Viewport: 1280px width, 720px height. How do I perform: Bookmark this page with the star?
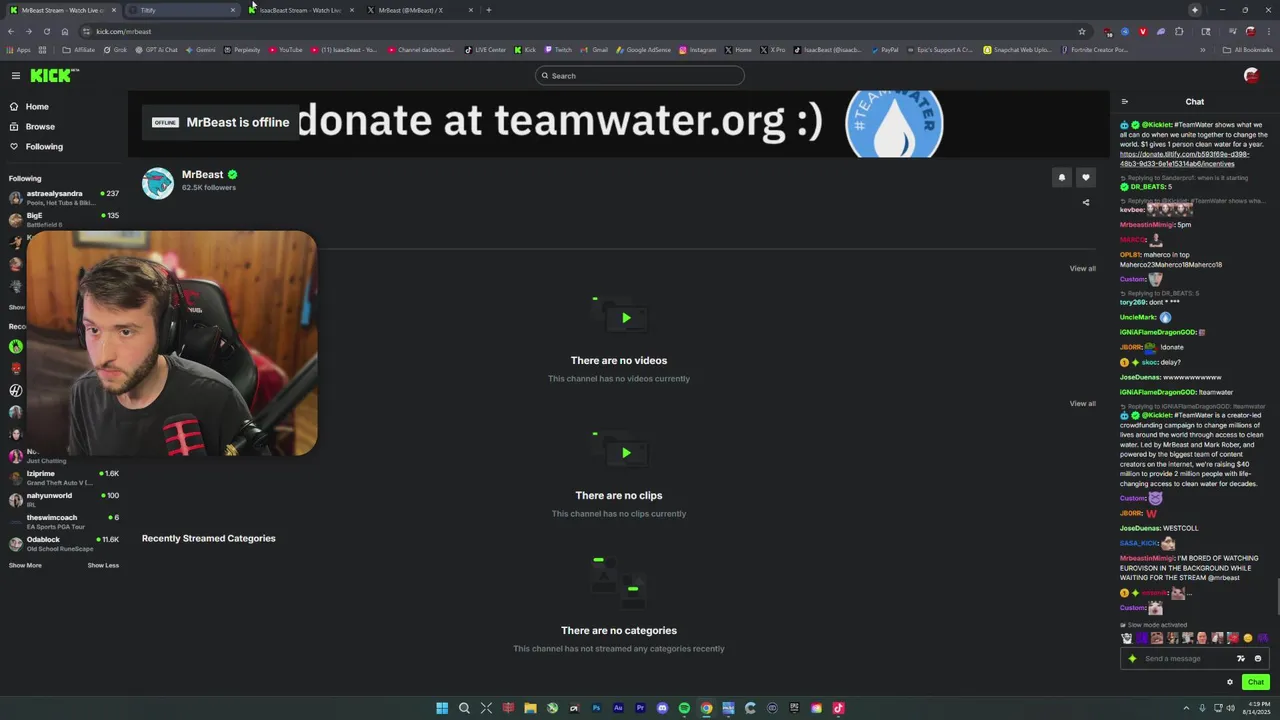(x=1081, y=31)
